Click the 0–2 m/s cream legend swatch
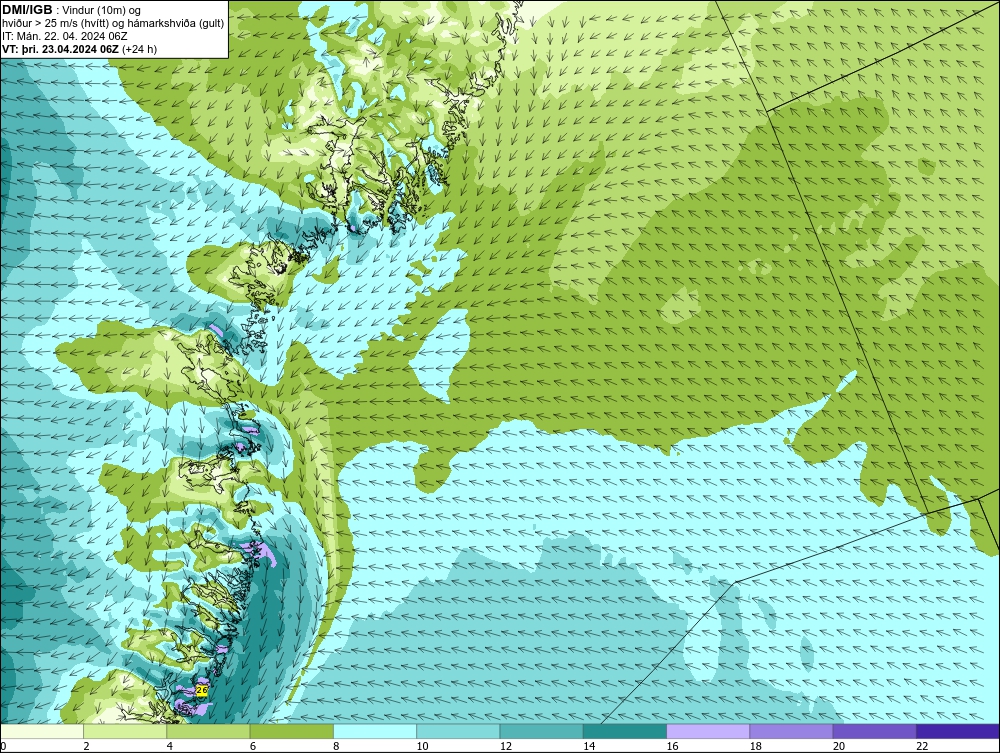 coord(42,731)
